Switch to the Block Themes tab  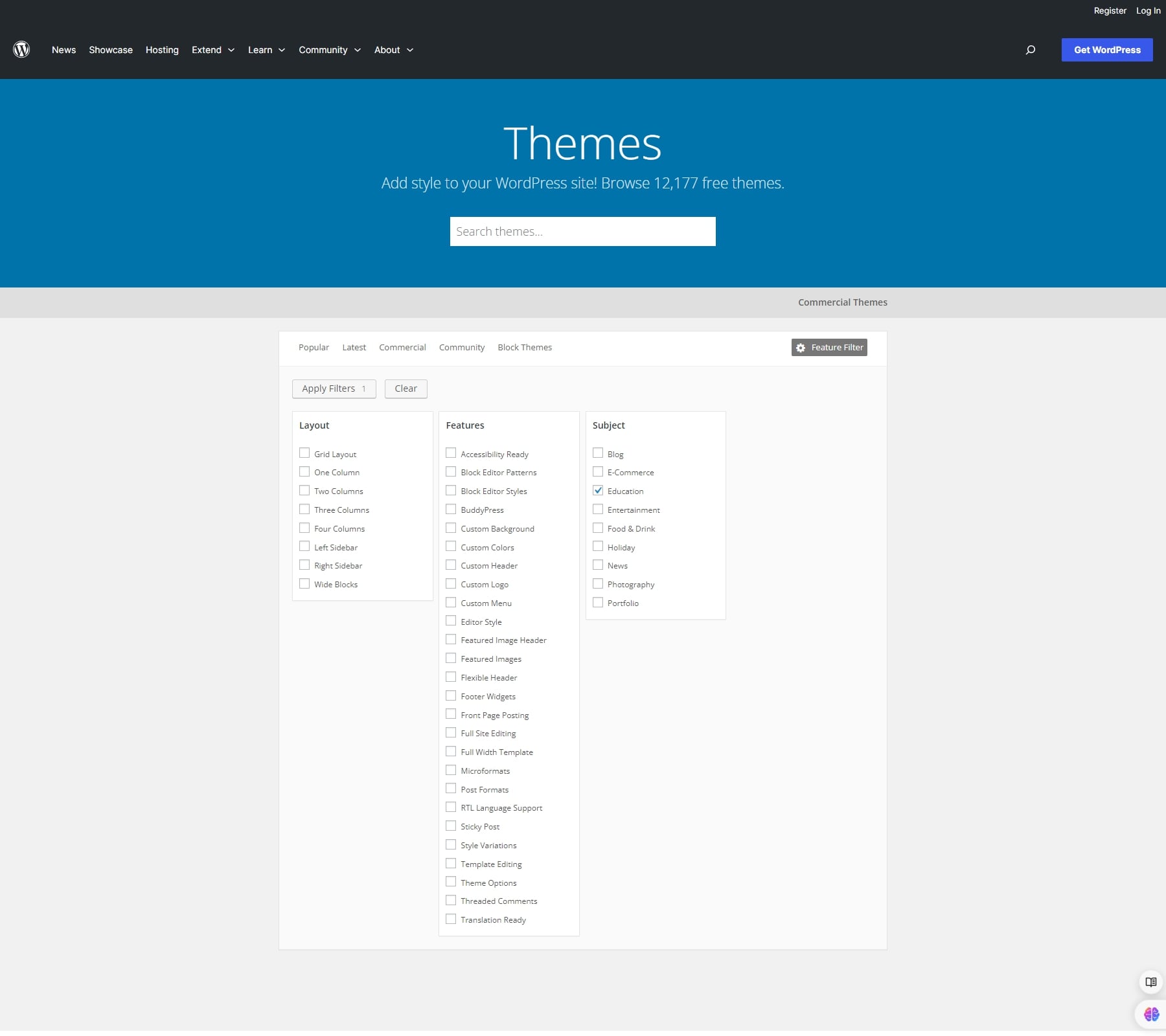(525, 347)
